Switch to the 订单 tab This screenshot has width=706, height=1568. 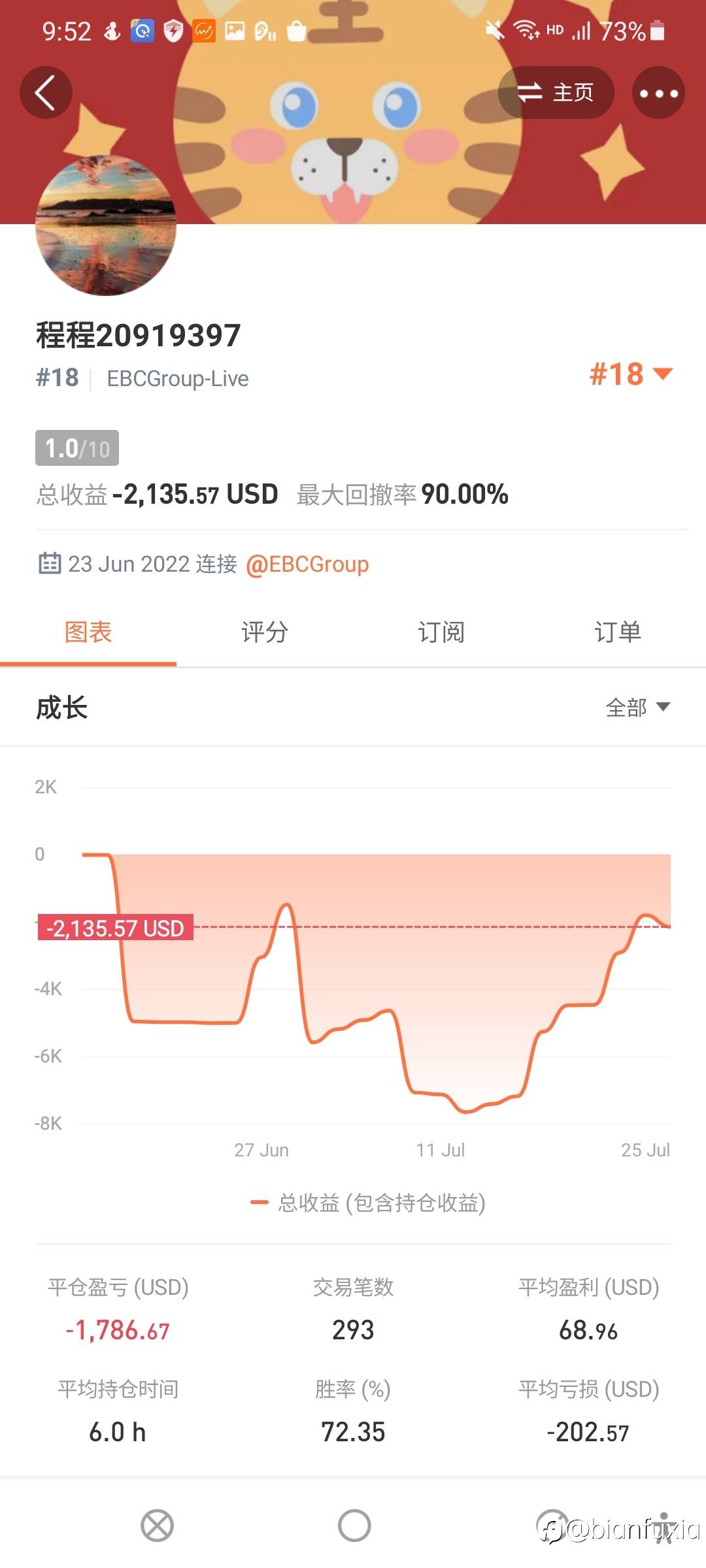click(618, 632)
